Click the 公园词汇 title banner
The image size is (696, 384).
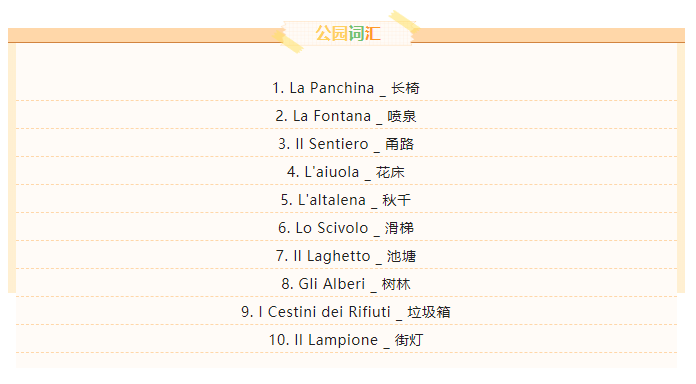tap(348, 33)
